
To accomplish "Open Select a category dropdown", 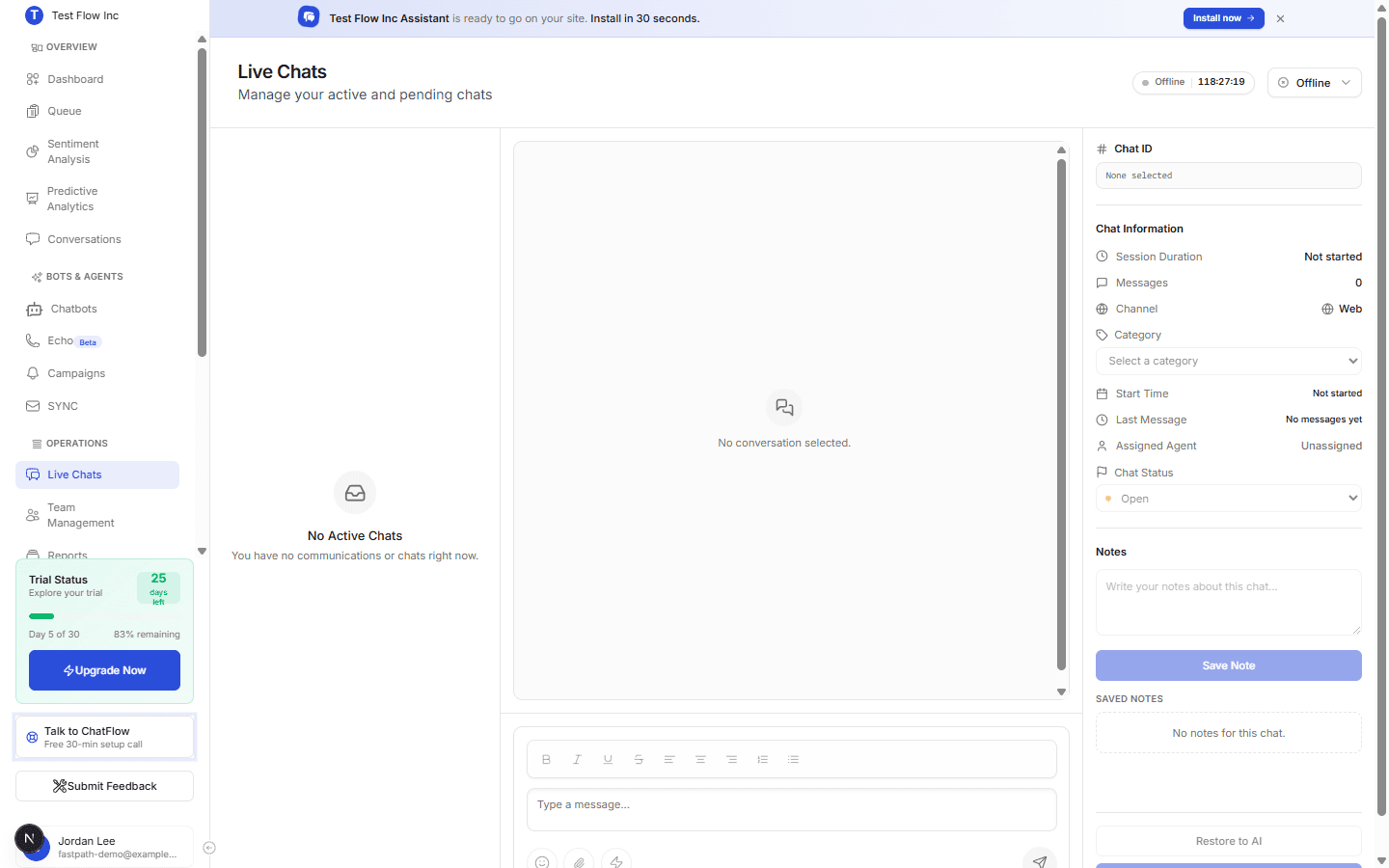I will 1228,361.
